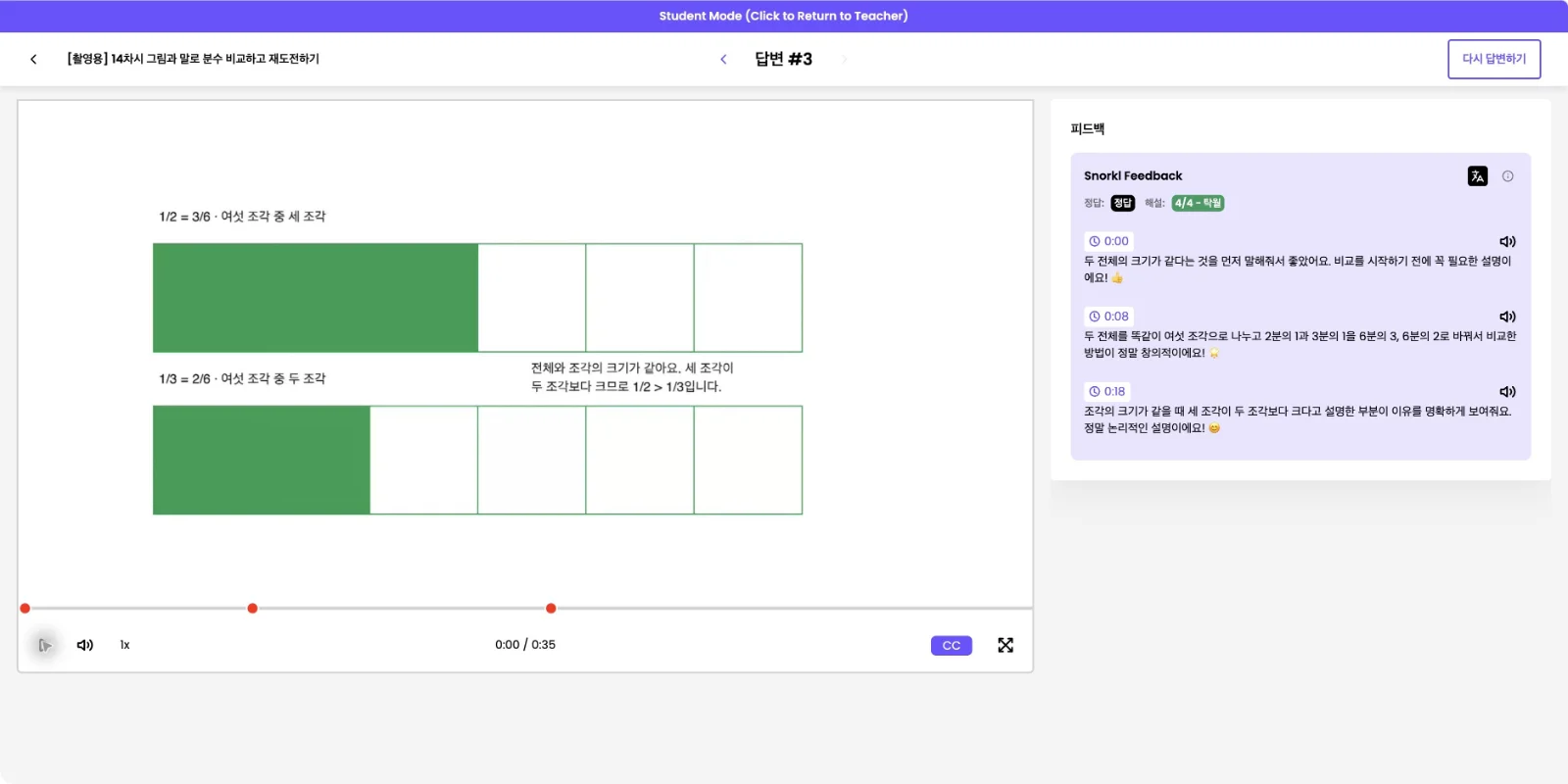The width and height of the screenshot is (1568, 784).
Task: Click the 정답 badge
Action: [x=1123, y=203]
